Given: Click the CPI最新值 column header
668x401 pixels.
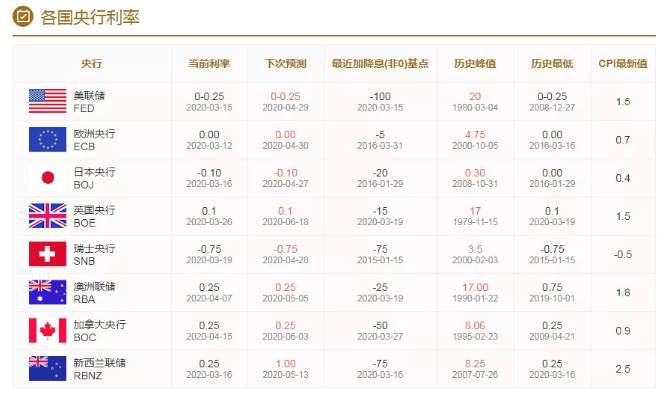Looking at the screenshot, I should click(623, 63).
